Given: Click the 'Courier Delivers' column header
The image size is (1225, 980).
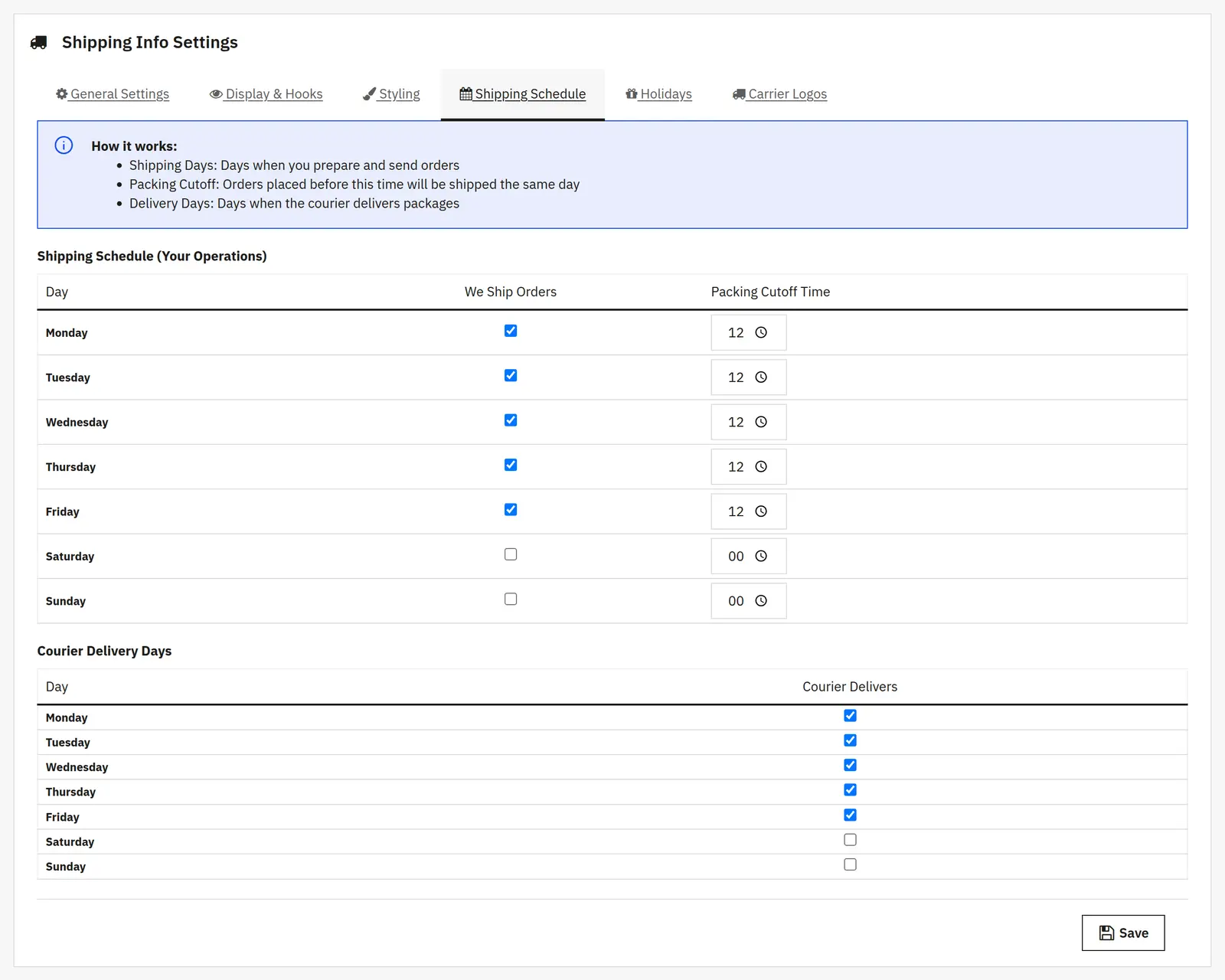Looking at the screenshot, I should coord(850,687).
